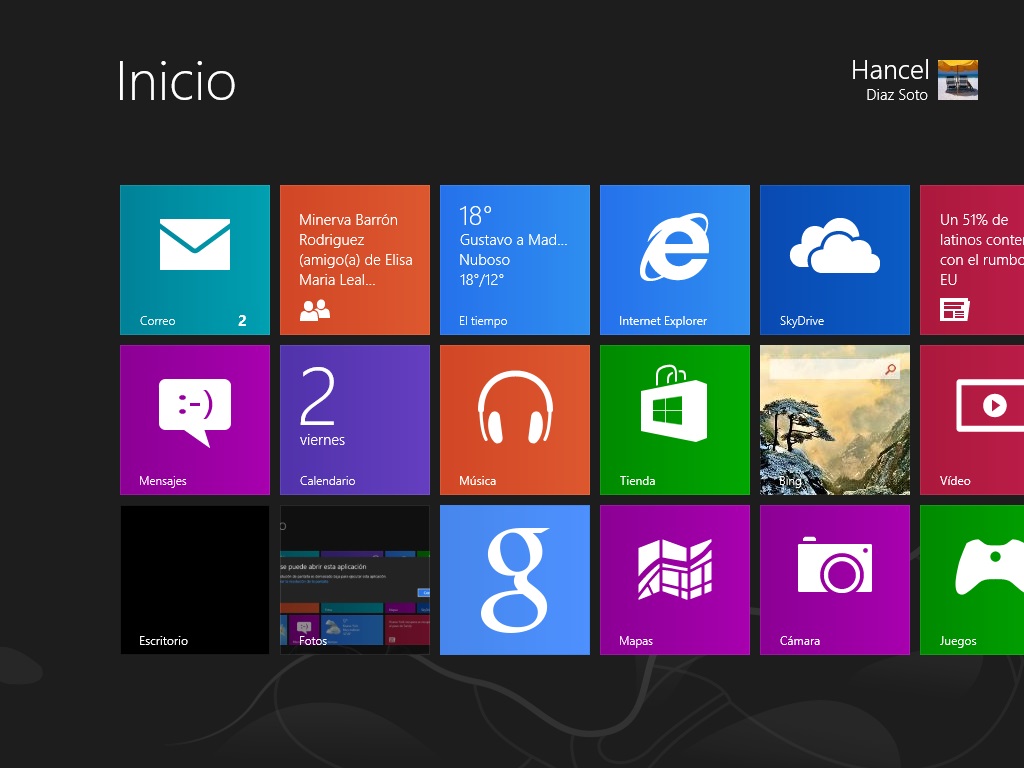Open the SkyDrive app
The height and width of the screenshot is (768, 1024).
(x=834, y=259)
